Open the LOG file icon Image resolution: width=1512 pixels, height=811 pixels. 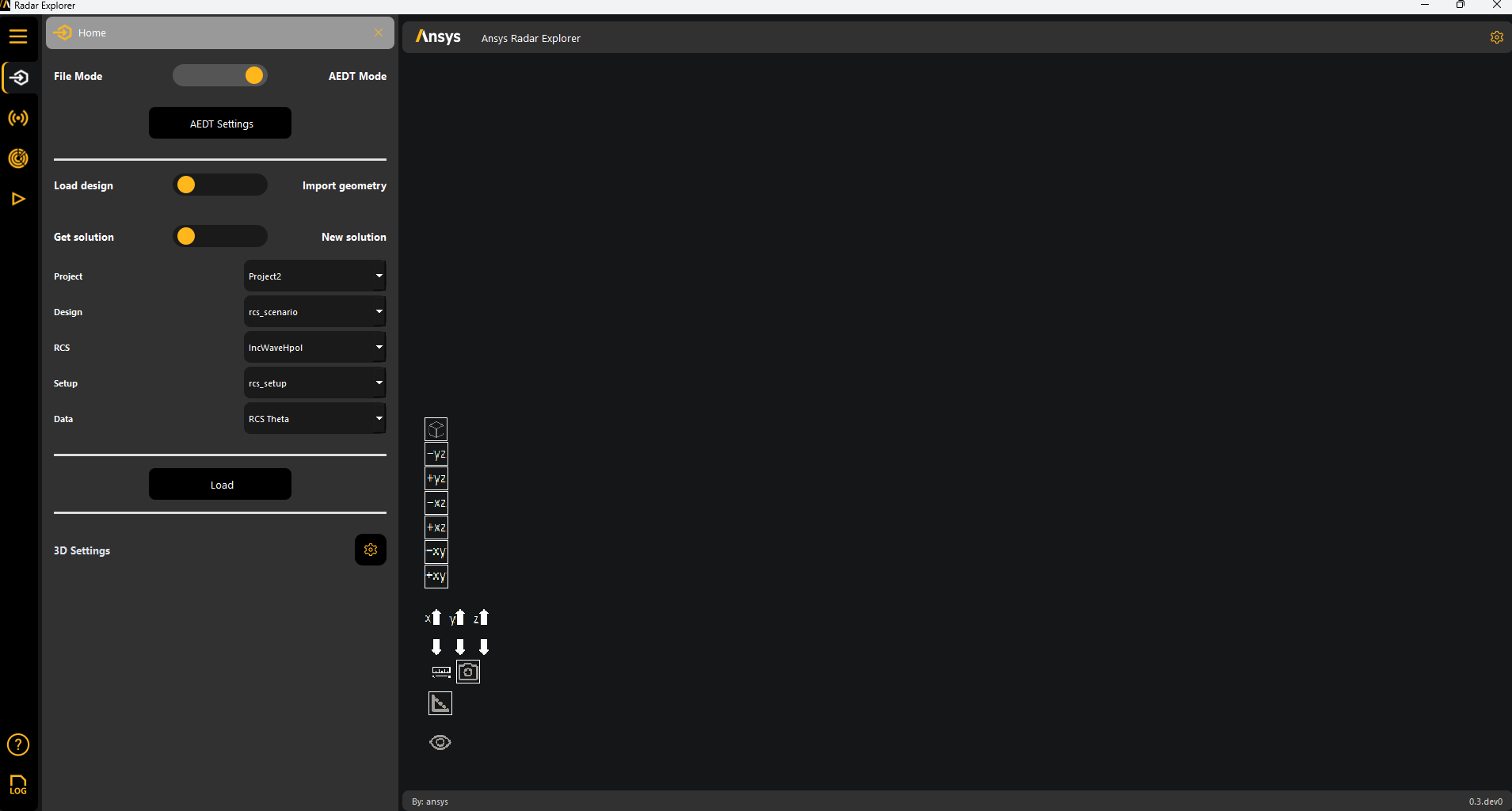(18, 784)
